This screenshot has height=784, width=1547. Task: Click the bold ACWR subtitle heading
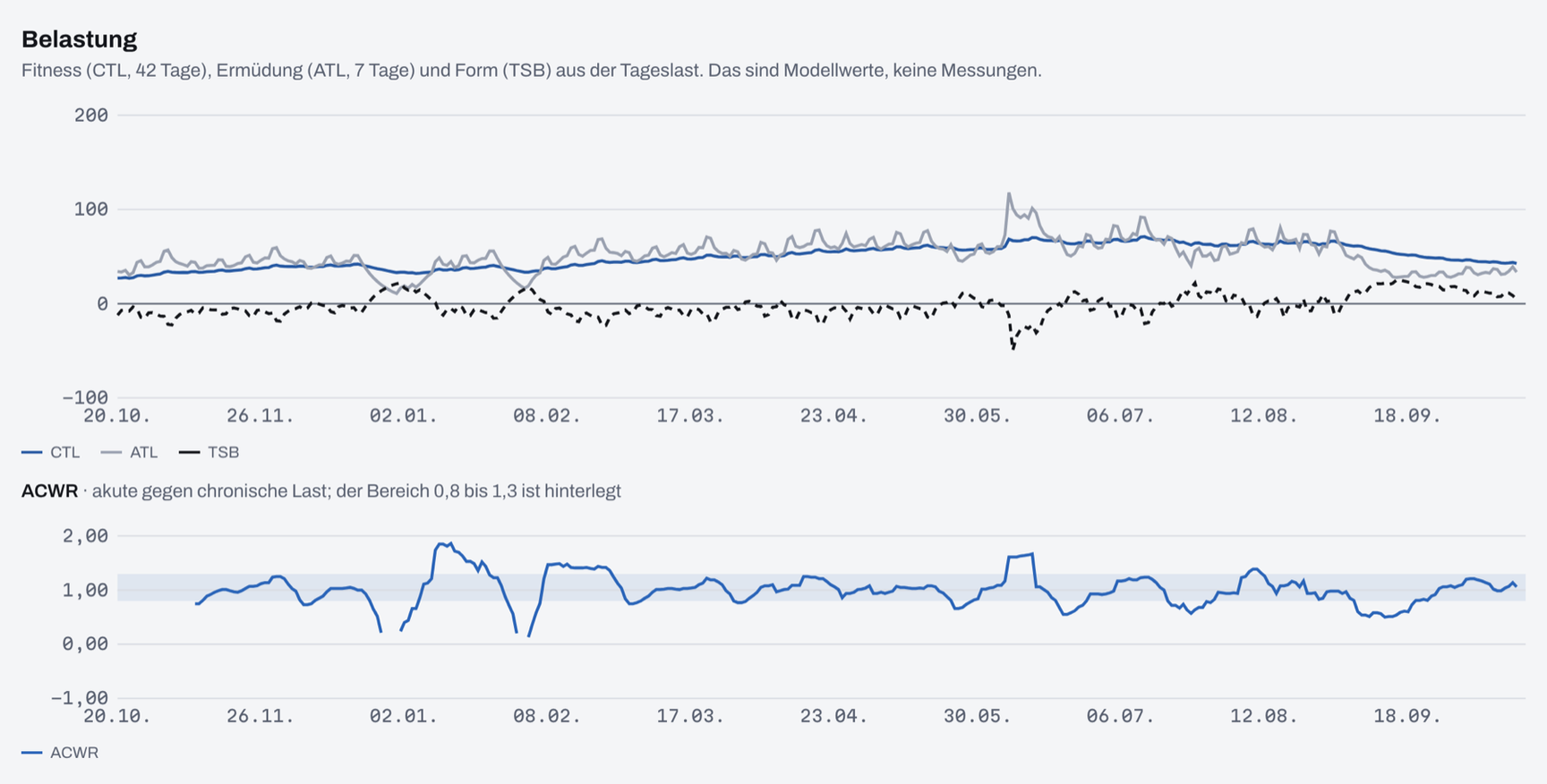pos(49,491)
